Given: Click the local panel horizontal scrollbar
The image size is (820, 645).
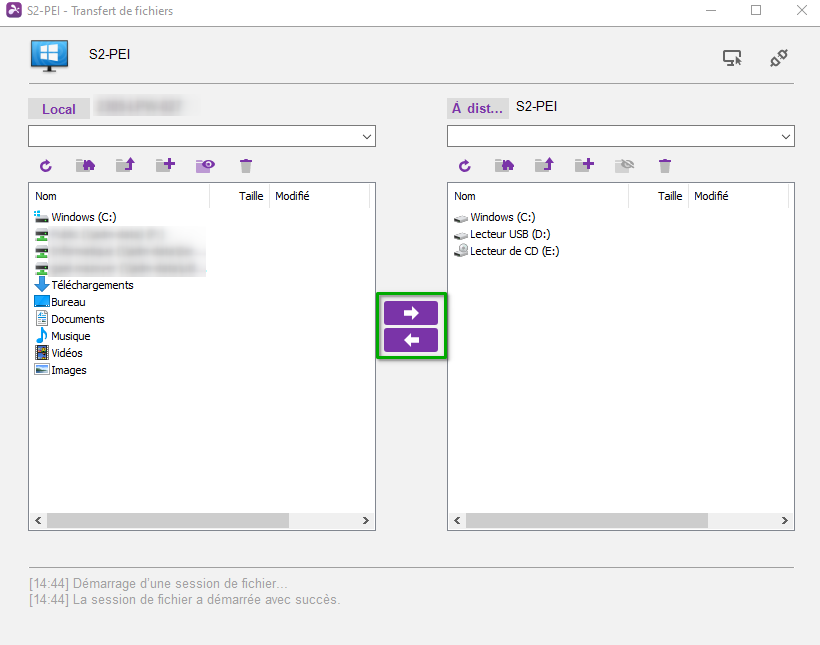Looking at the screenshot, I should pos(168,521).
